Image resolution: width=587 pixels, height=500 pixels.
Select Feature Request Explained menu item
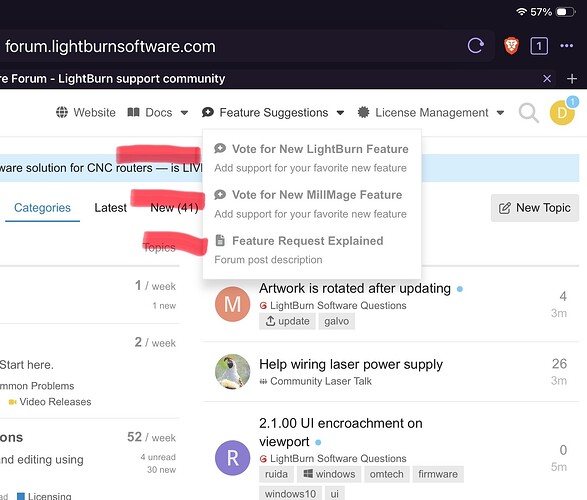(x=307, y=241)
